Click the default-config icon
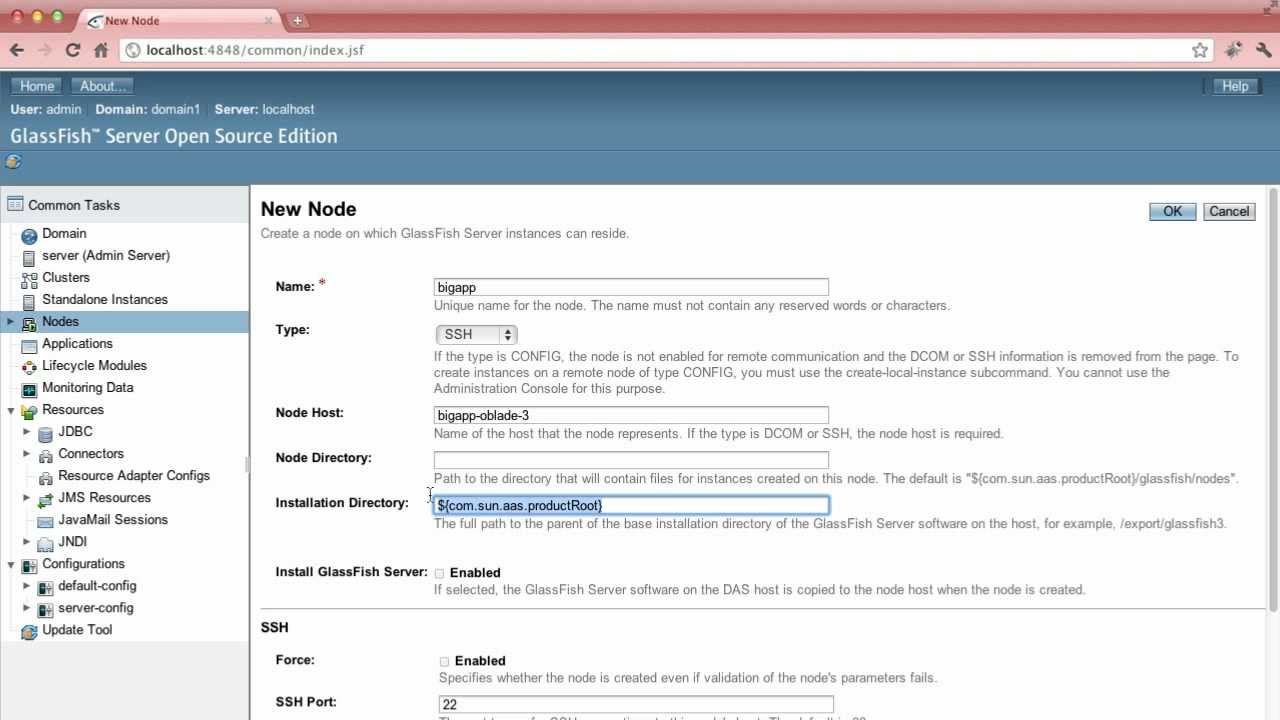The image size is (1280, 720). coord(45,586)
